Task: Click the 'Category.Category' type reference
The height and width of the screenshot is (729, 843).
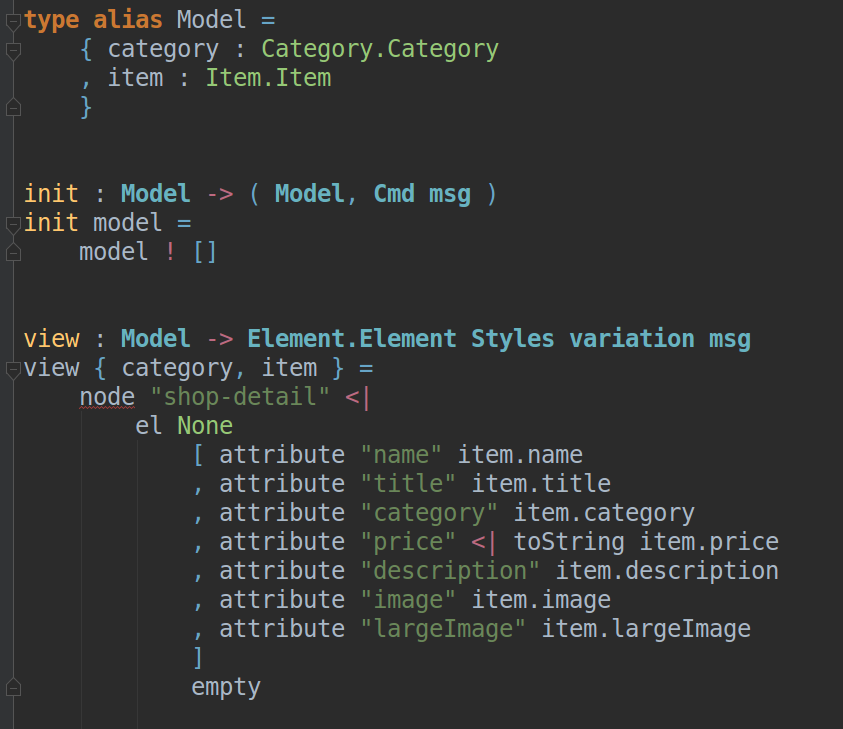Action: point(380,49)
